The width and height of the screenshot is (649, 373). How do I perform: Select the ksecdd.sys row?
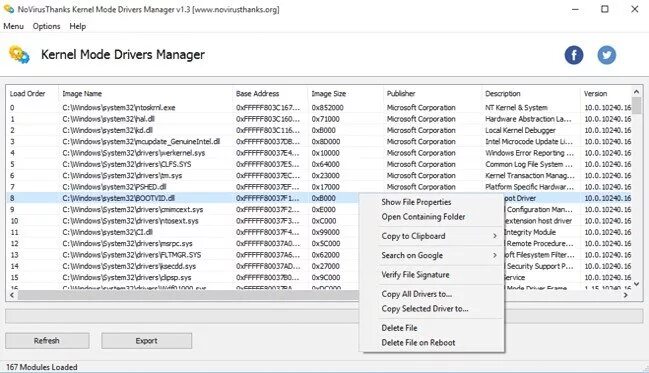183,266
